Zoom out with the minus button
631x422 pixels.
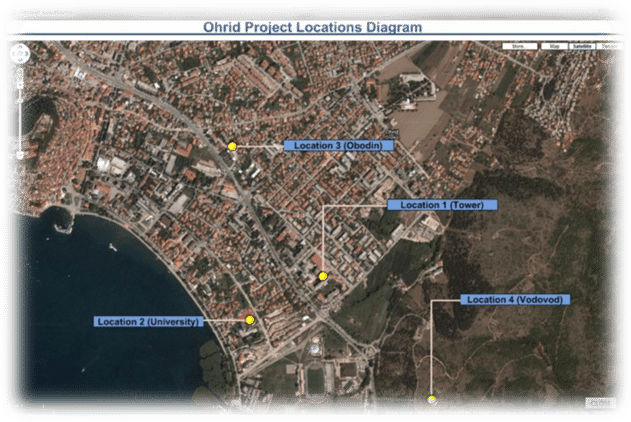pos(20,155)
